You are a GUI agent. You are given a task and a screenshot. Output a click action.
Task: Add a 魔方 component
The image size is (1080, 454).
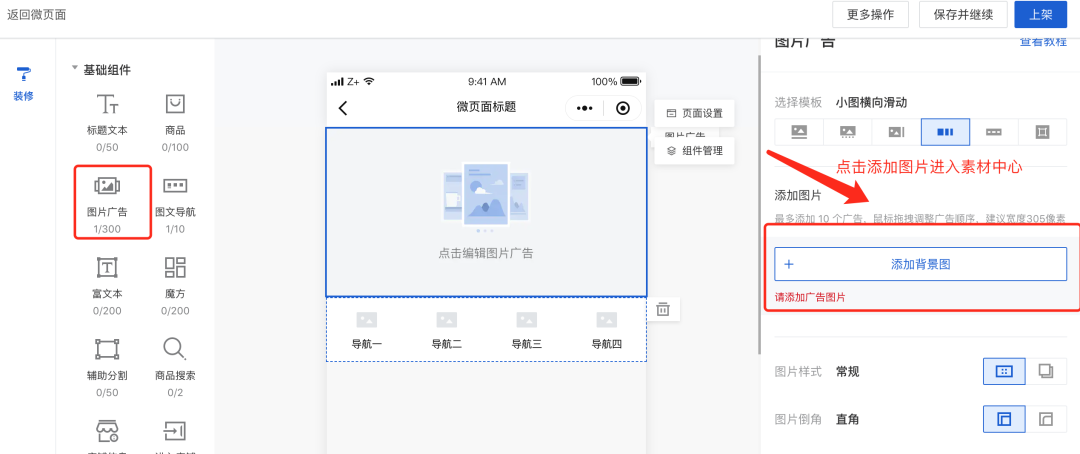click(x=175, y=285)
